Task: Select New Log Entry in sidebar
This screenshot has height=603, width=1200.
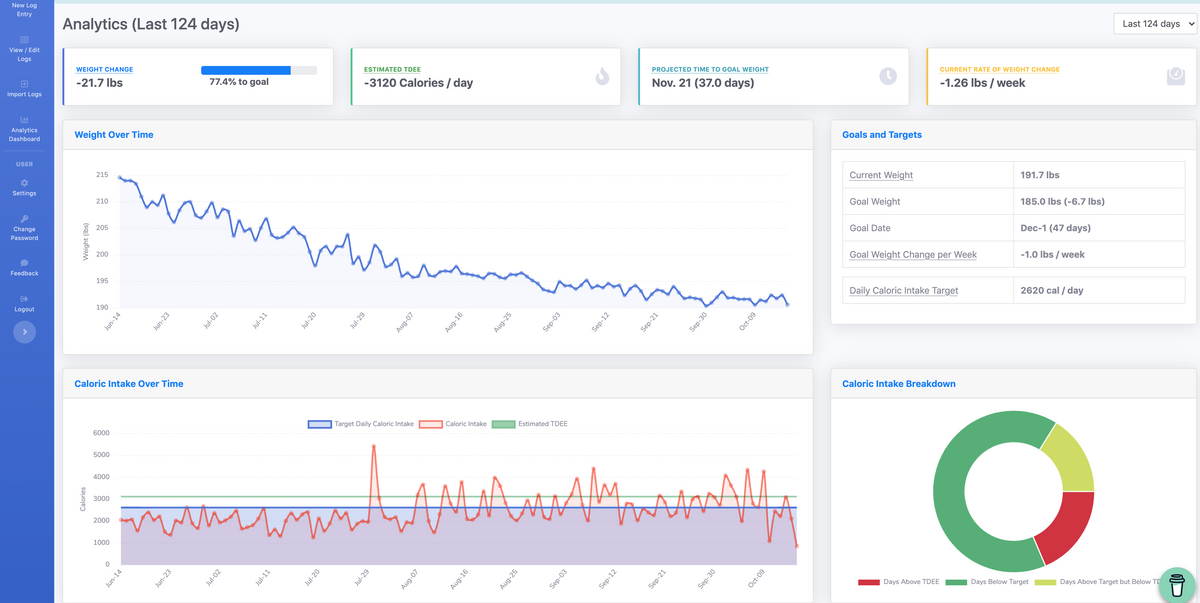Action: coord(24,9)
